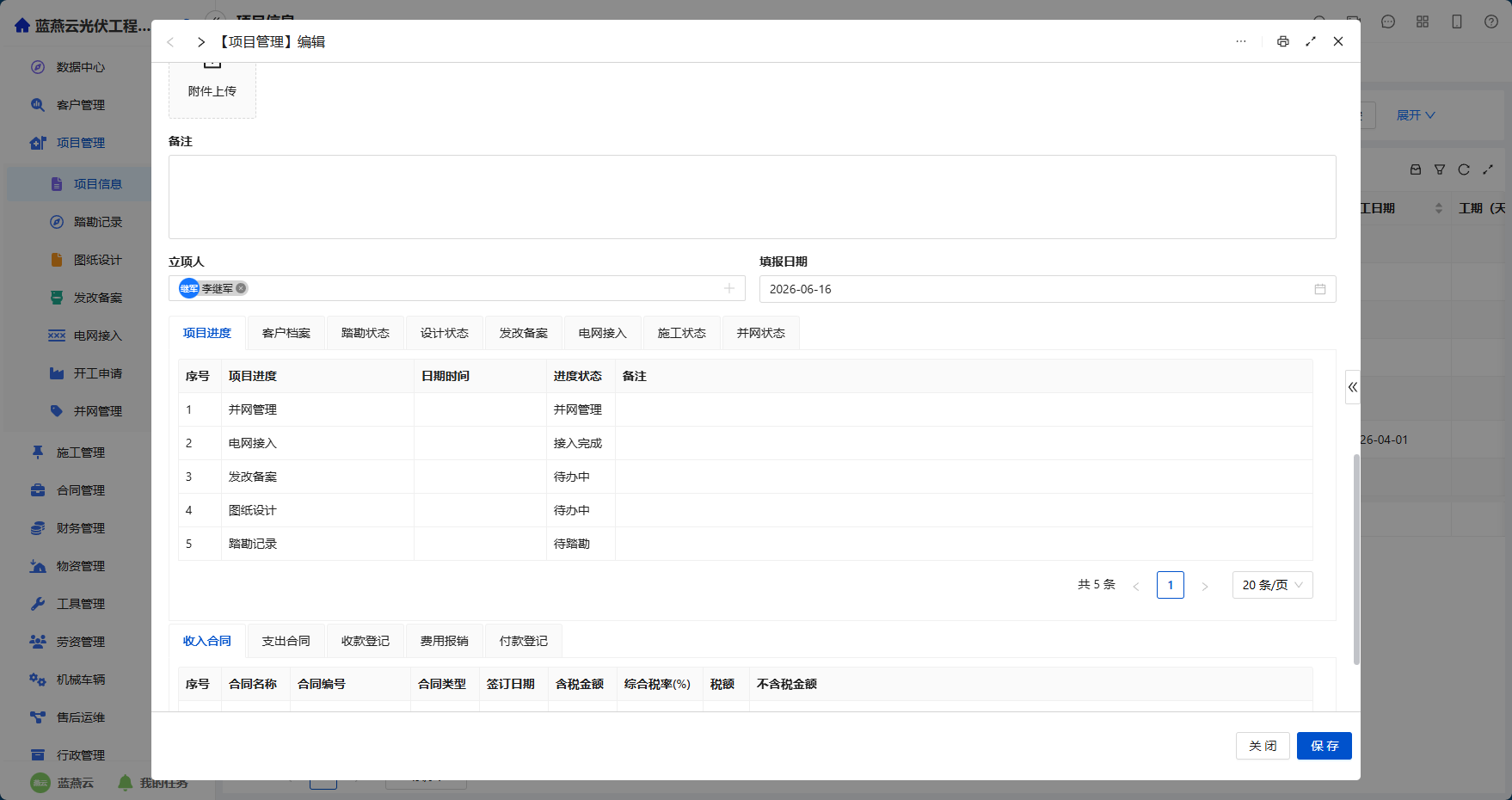The image size is (1512, 800).
Task: Switch to the 发改备案 tab
Action: point(524,333)
